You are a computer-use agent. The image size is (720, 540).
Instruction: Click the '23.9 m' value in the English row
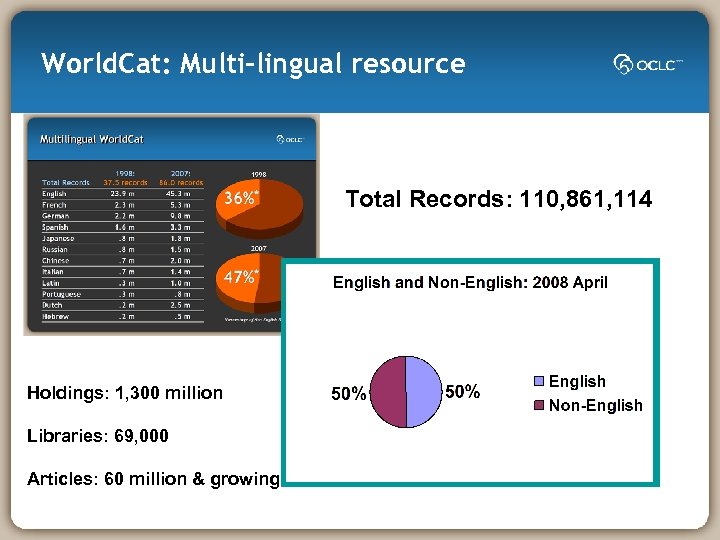122,193
